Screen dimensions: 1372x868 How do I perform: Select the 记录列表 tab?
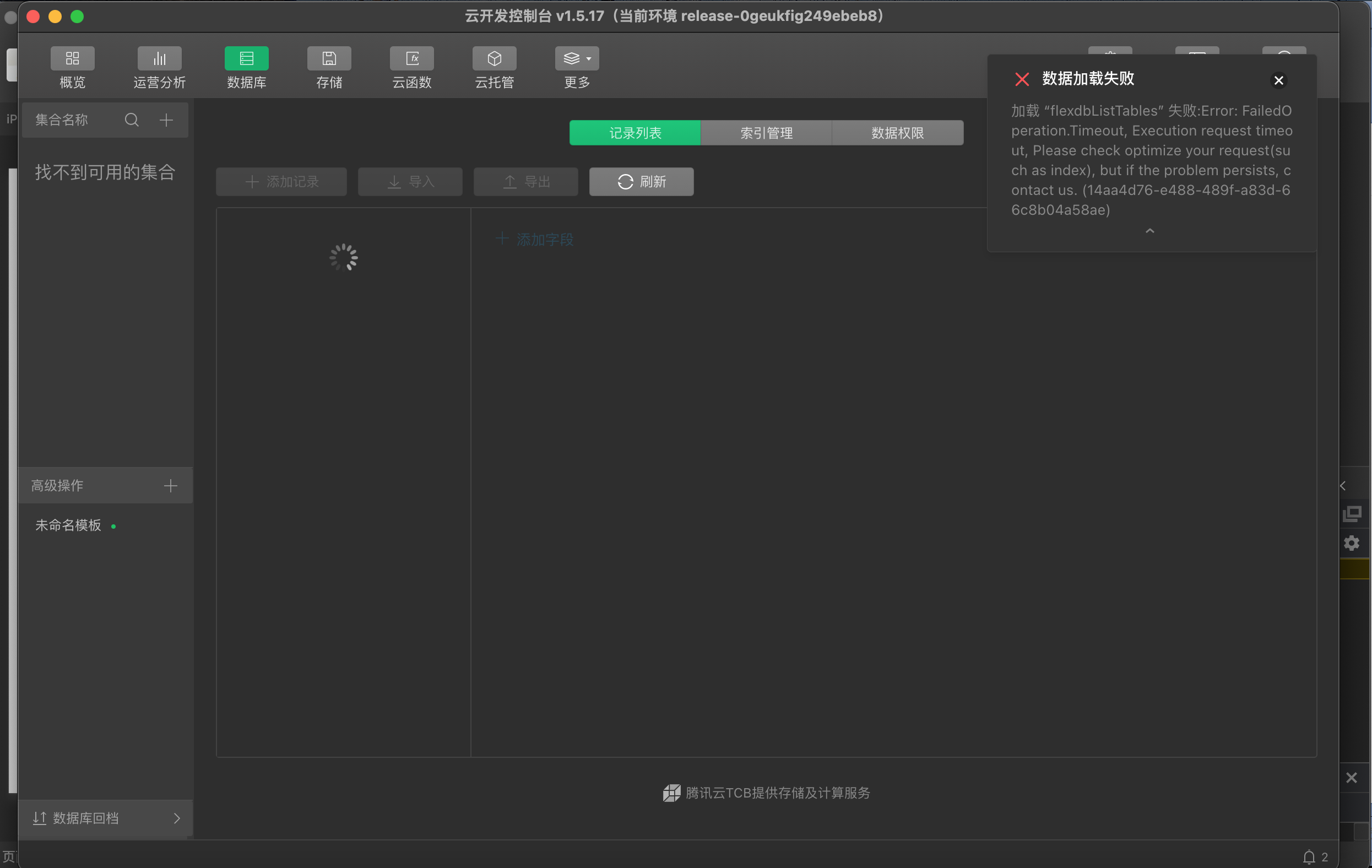[x=635, y=133]
